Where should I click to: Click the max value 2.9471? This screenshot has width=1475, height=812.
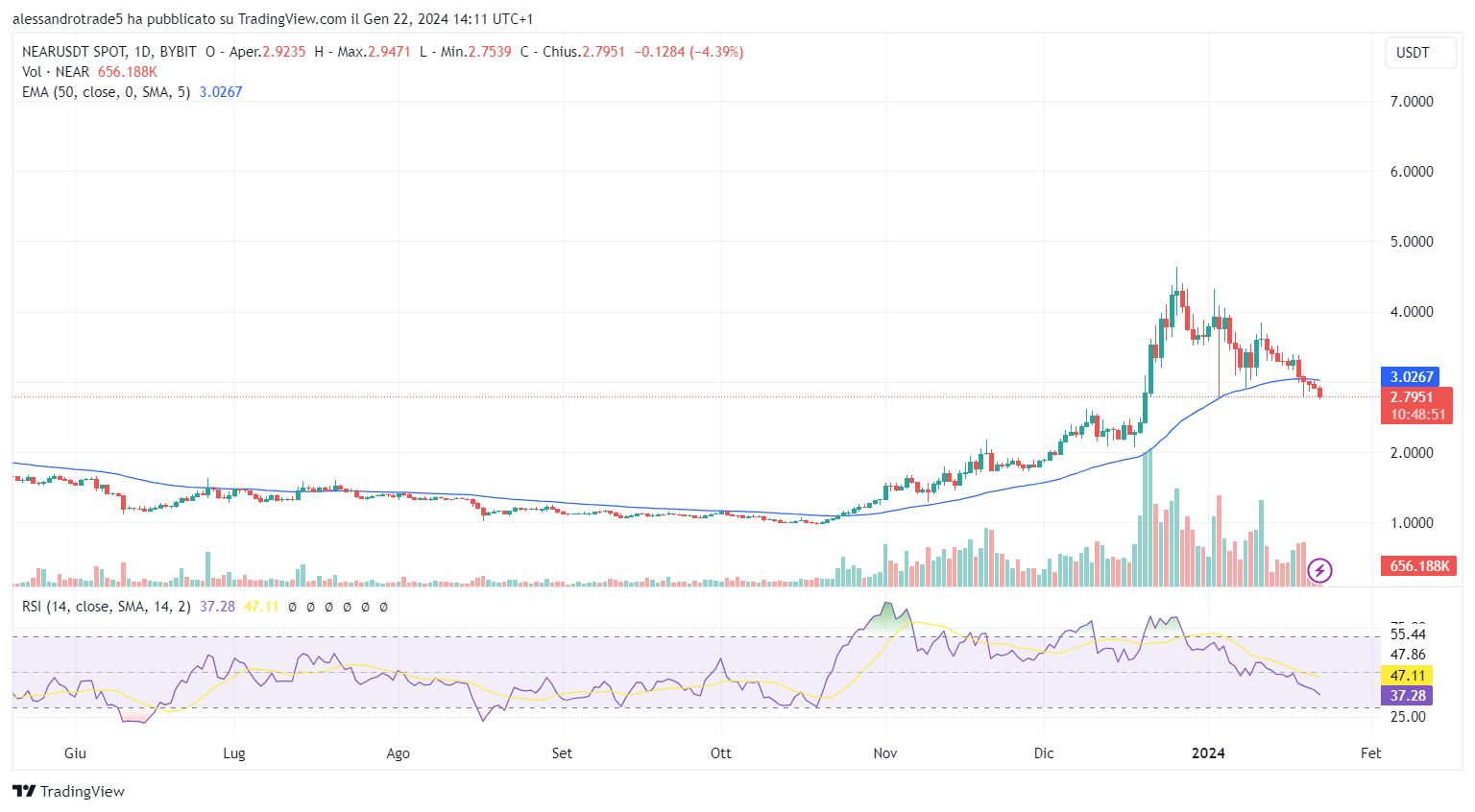click(x=389, y=52)
